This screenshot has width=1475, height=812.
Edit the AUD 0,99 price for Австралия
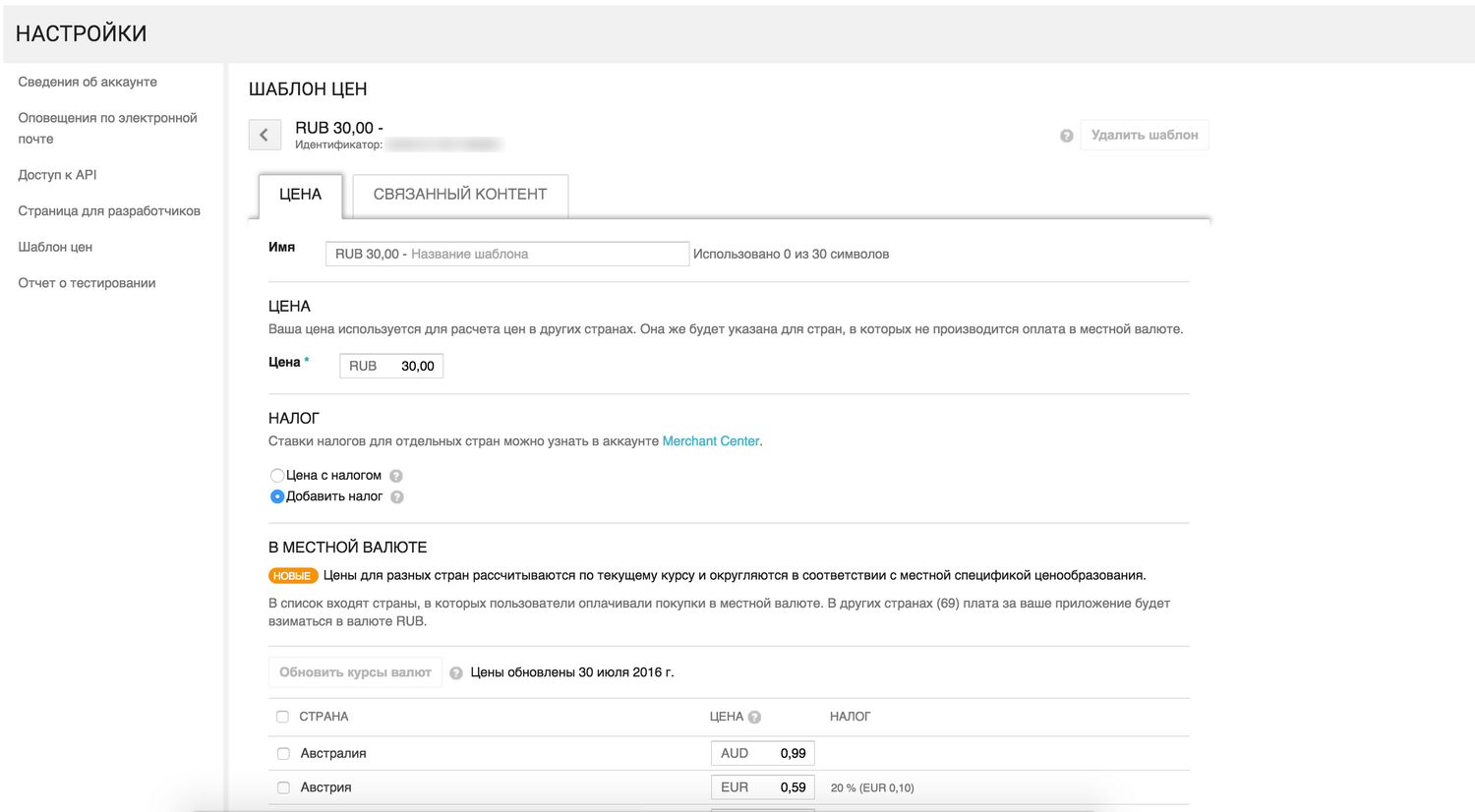[763, 754]
